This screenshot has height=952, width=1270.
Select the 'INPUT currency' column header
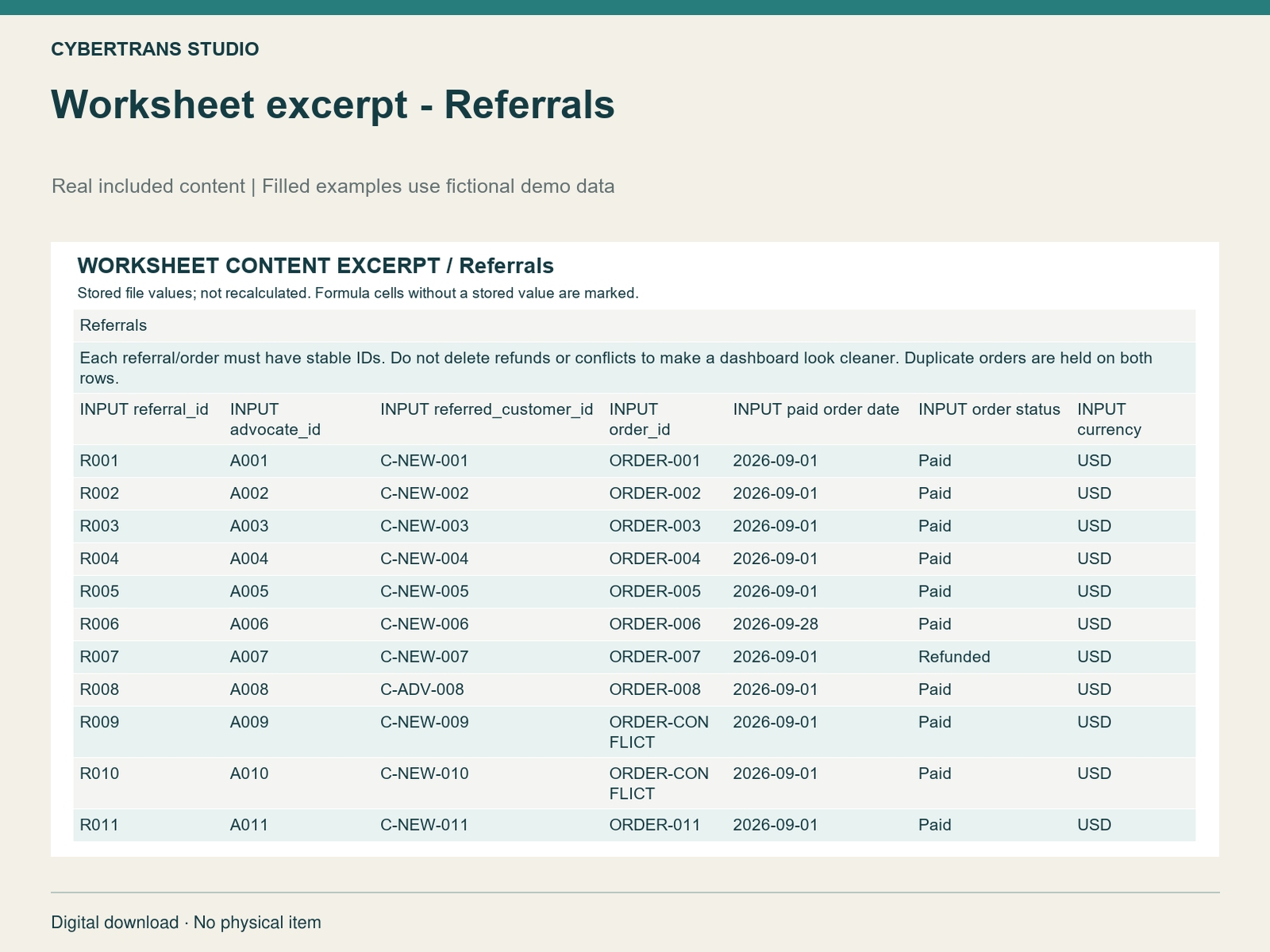coord(1109,420)
